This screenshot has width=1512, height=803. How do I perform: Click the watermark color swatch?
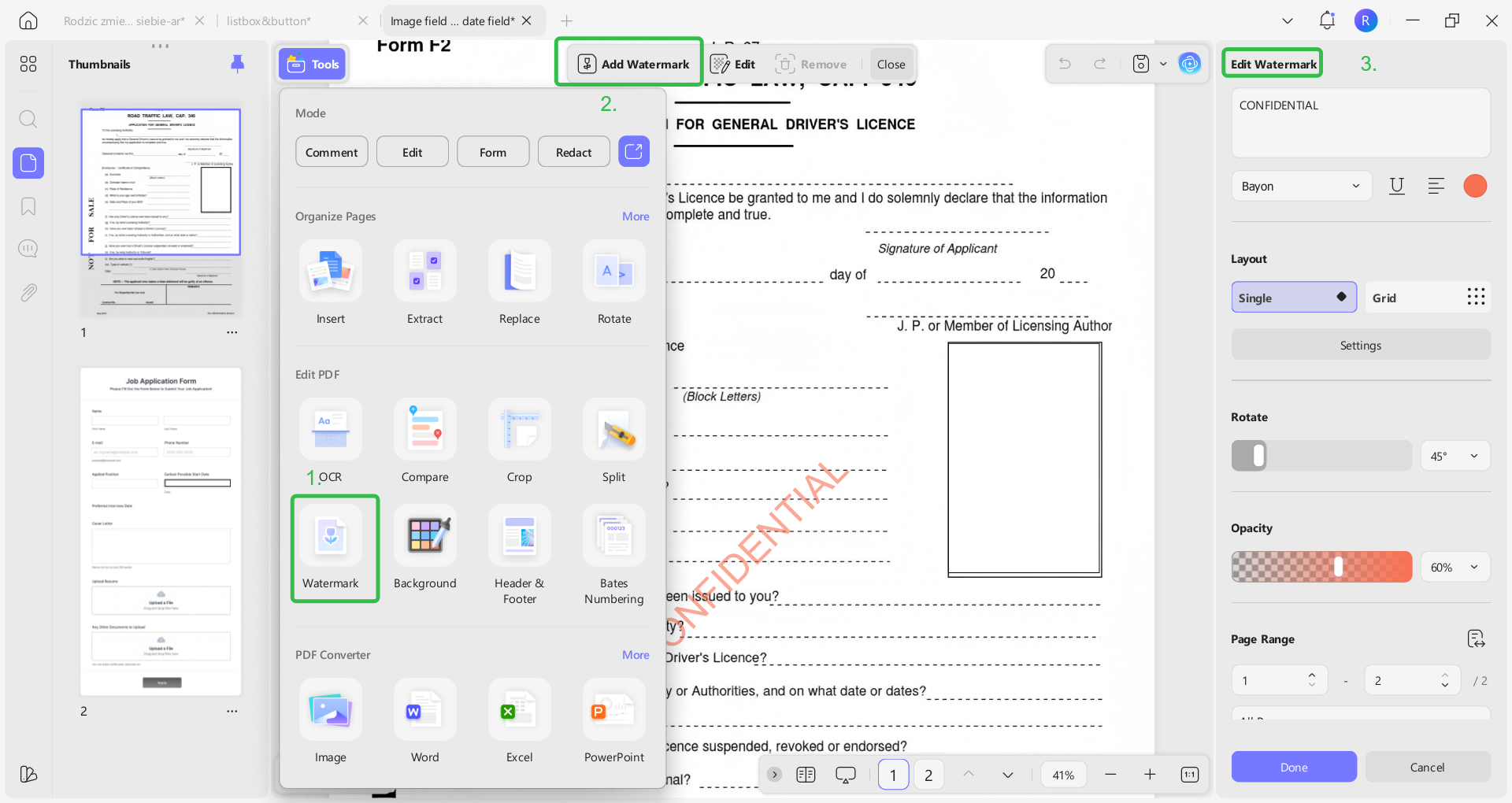tap(1475, 186)
